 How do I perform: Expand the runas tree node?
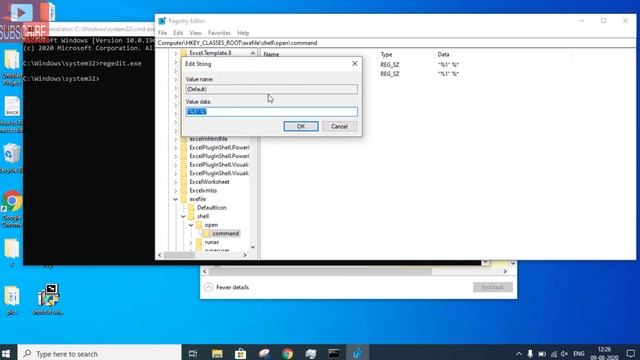click(x=191, y=242)
